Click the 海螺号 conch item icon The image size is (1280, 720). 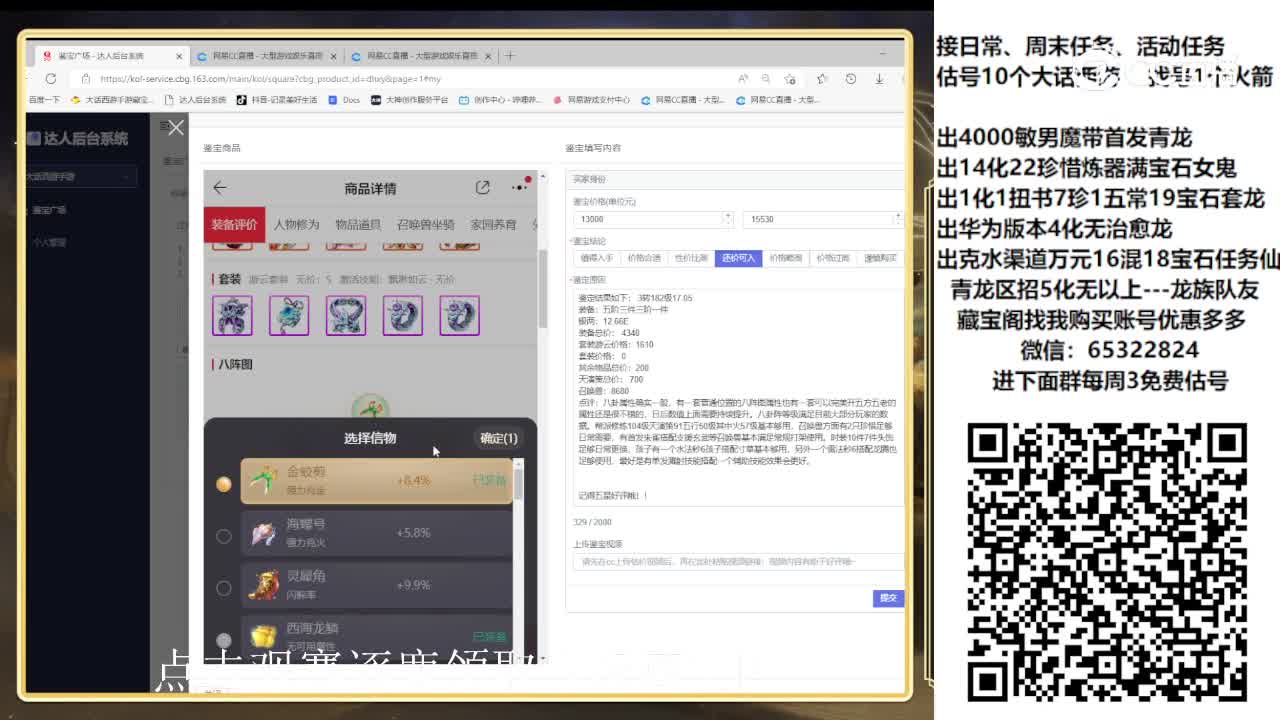(x=264, y=533)
